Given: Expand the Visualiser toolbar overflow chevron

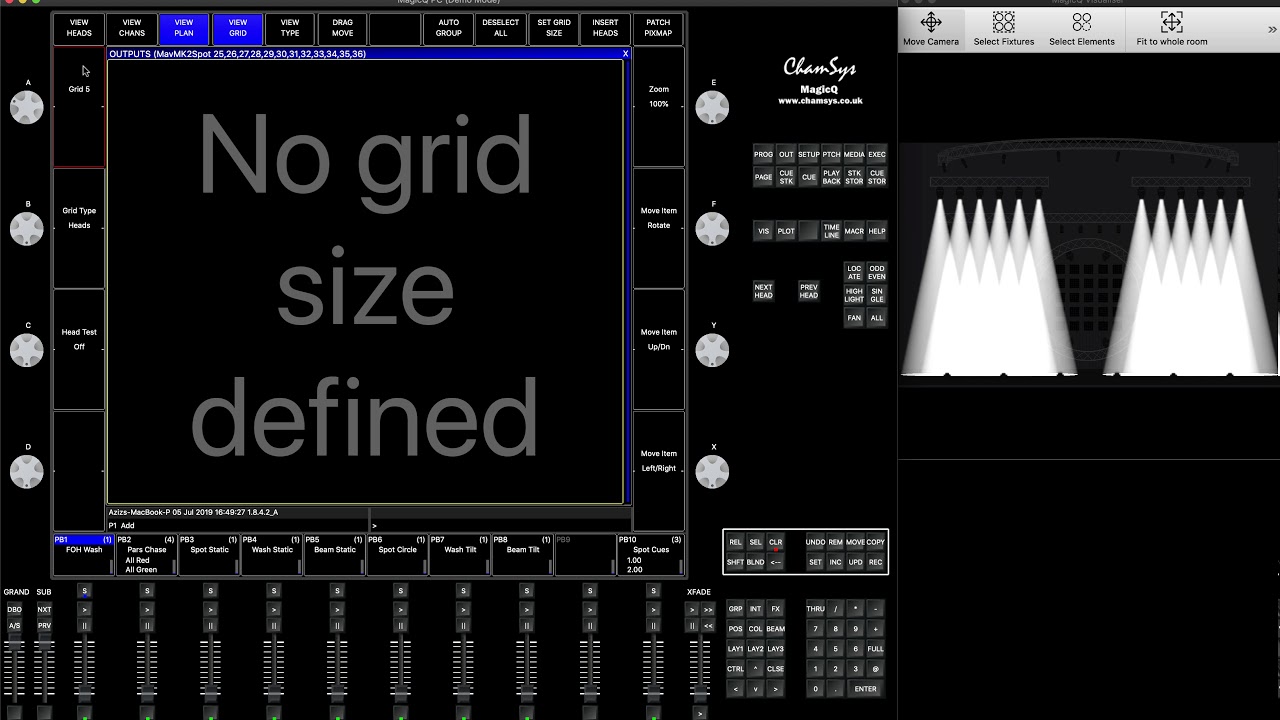Looking at the screenshot, I should (x=1272, y=30).
